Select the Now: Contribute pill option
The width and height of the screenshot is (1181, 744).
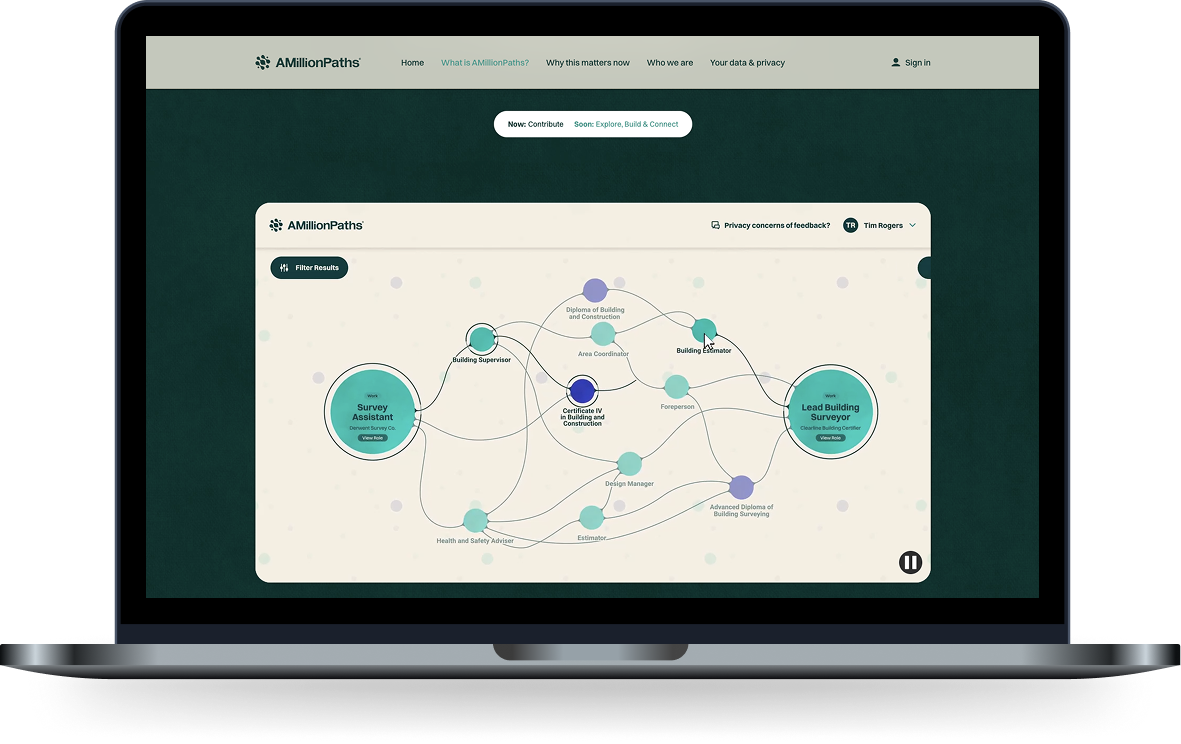[x=536, y=124]
